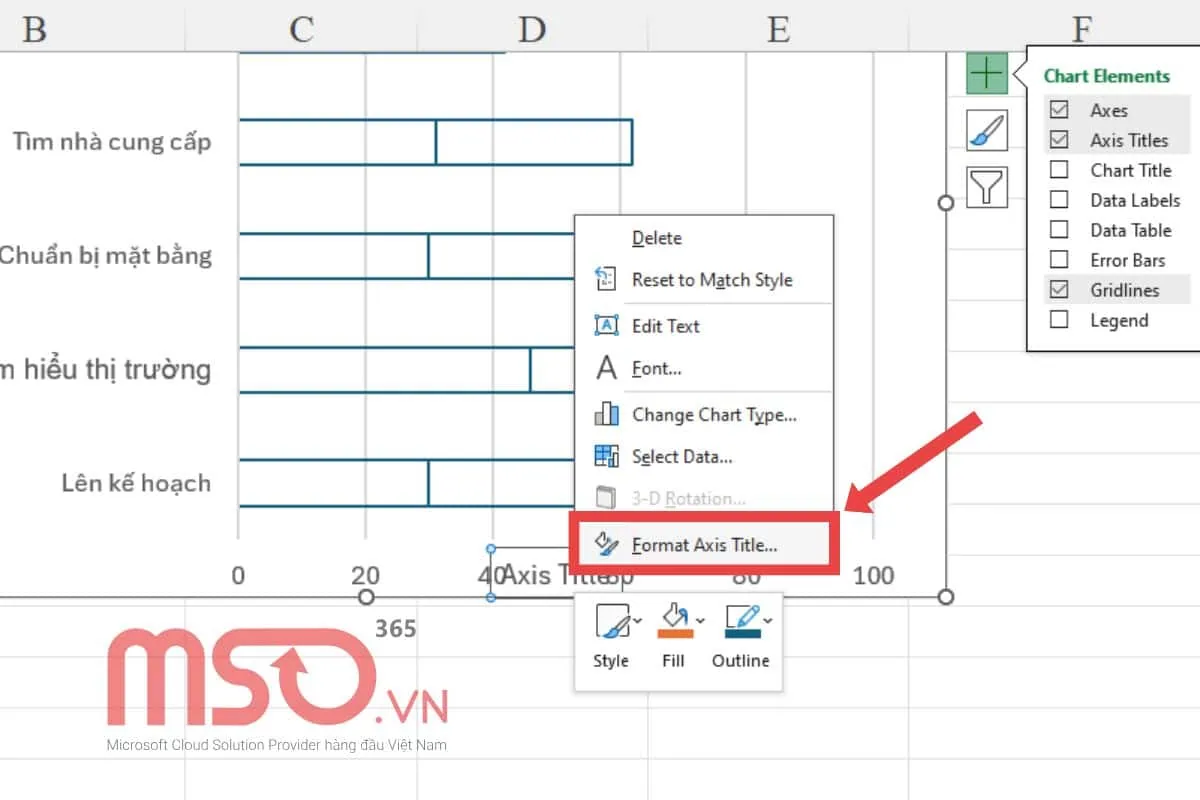
Task: Click Format Axis Title command
Action: (x=705, y=543)
